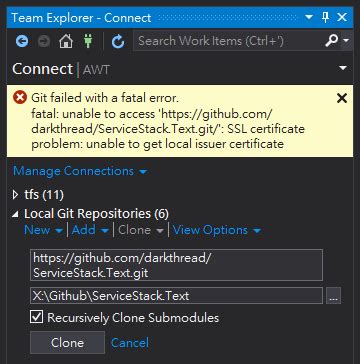Go to Team Explorer Home icon
This screenshot has height=364, width=360.
click(x=66, y=42)
